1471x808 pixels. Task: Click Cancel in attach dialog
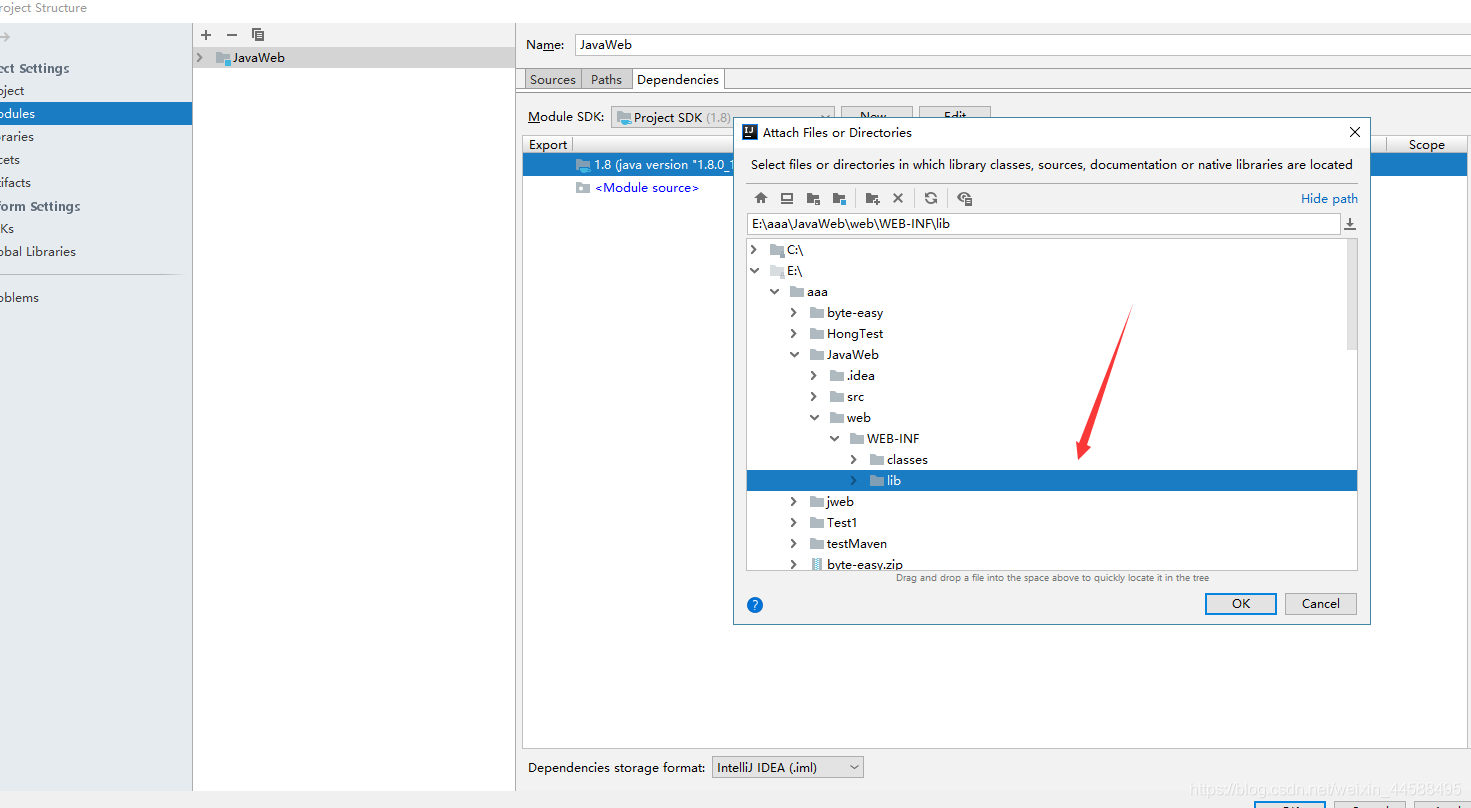click(x=1320, y=604)
